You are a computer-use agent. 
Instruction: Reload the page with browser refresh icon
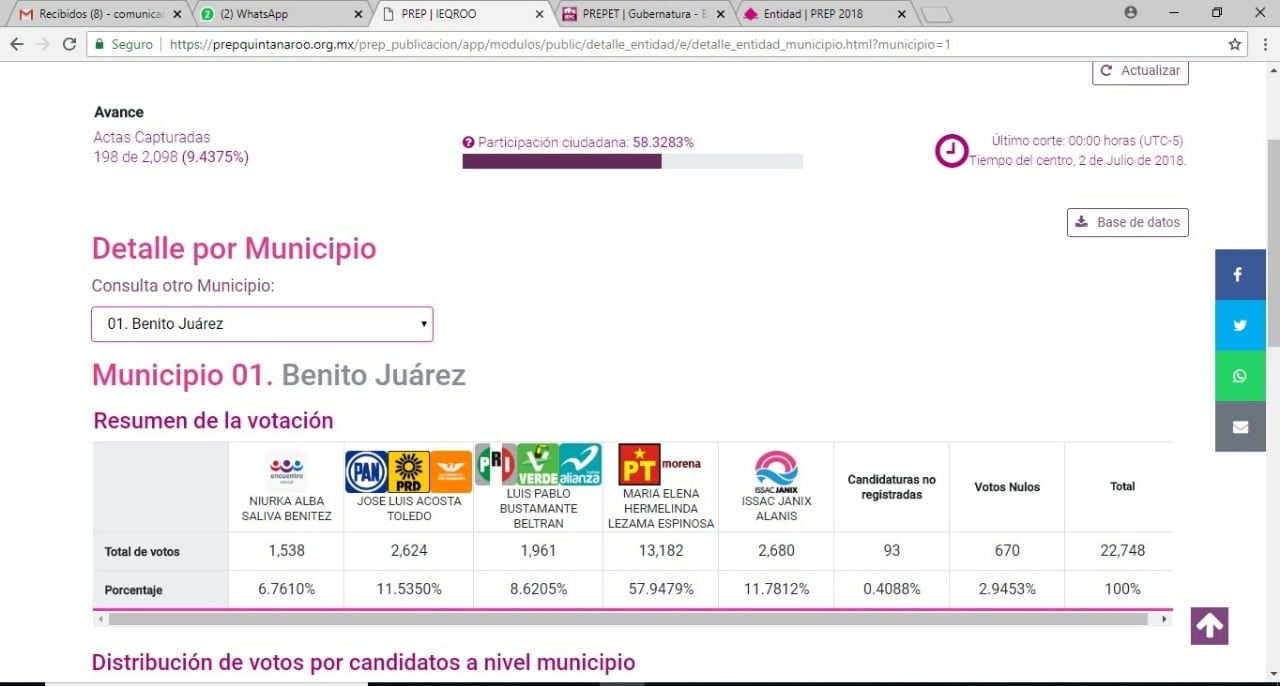coord(69,44)
